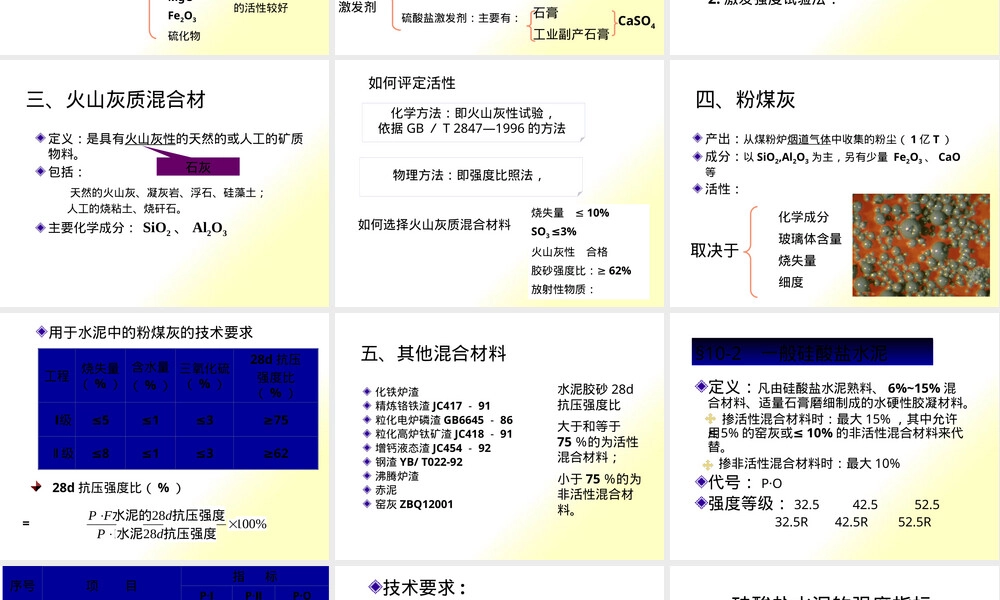Click the strength grade 32.5
This screenshot has height=600, width=1000.
[x=807, y=505]
